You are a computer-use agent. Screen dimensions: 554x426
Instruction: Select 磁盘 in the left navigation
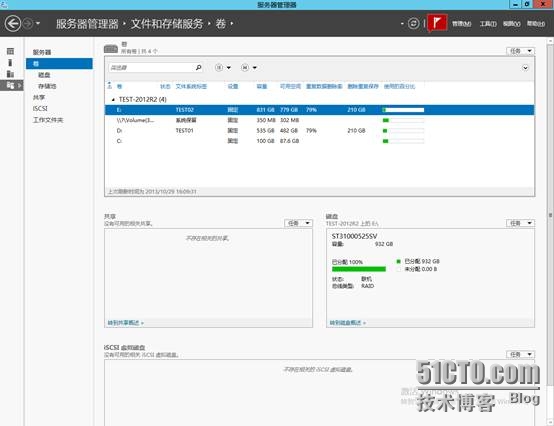[44, 75]
